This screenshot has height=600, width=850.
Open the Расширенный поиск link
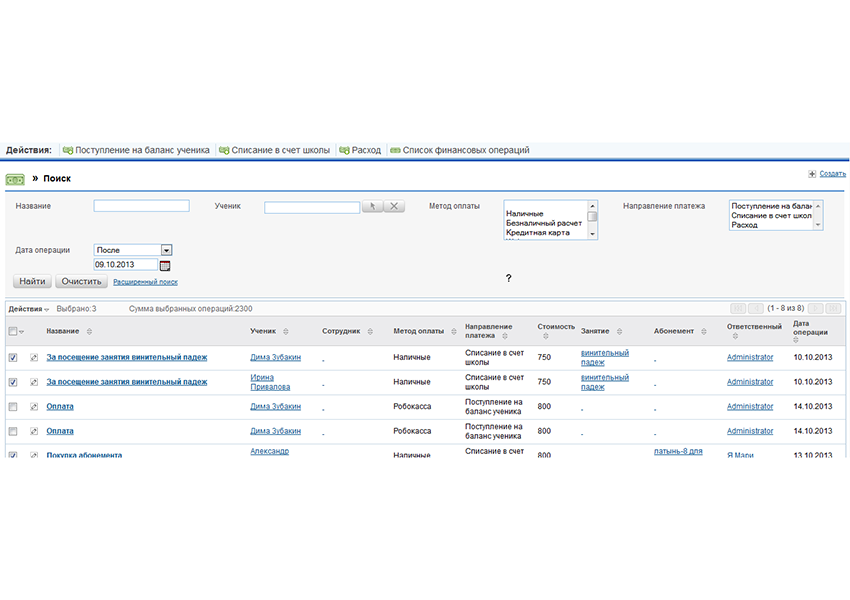(x=145, y=282)
